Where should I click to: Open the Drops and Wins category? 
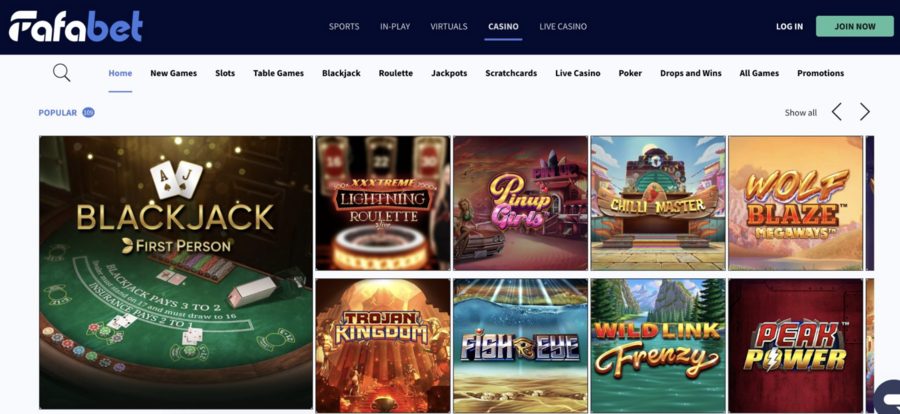(x=690, y=73)
